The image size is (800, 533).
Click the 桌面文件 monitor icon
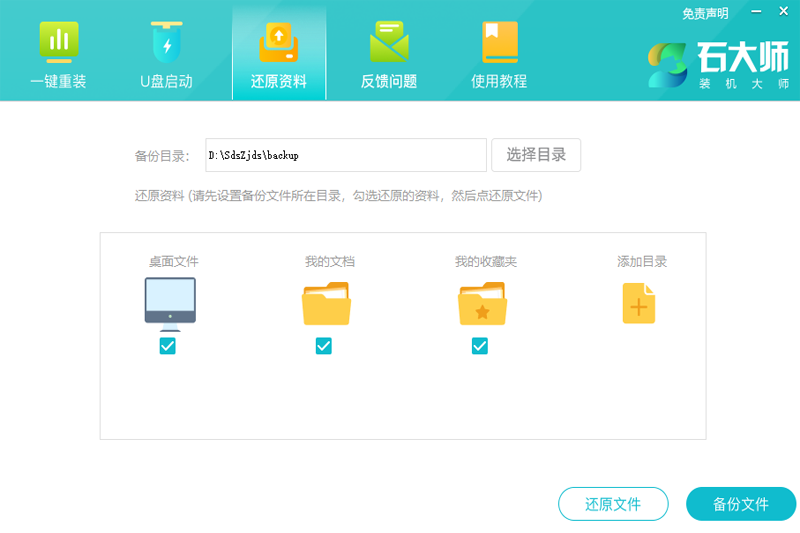click(170, 302)
